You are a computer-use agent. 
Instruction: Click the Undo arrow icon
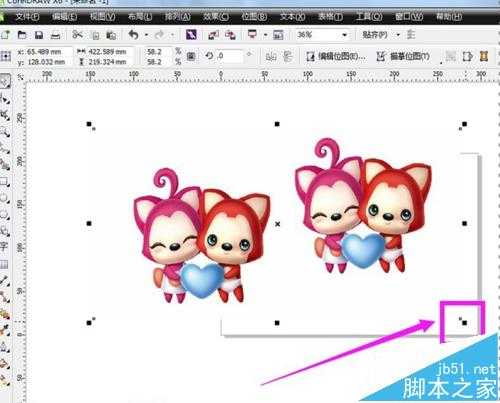[x=134, y=35]
